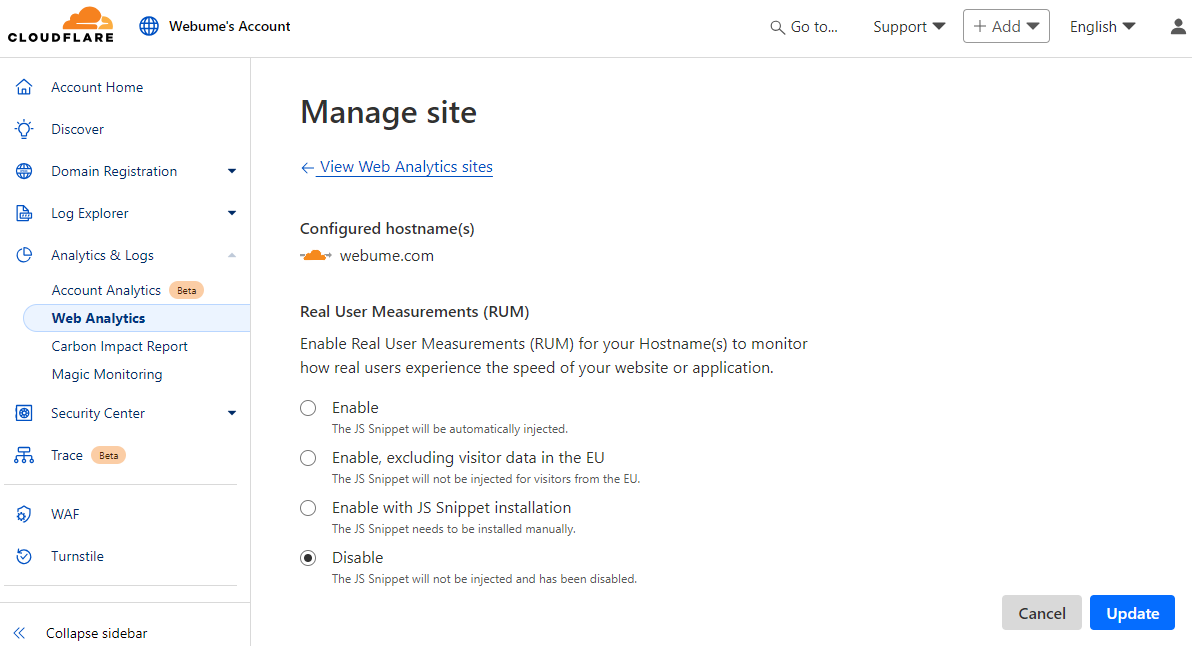Screen dimensions: 1192x646
Task: Select the Enable RUM radio button
Action: tap(308, 408)
